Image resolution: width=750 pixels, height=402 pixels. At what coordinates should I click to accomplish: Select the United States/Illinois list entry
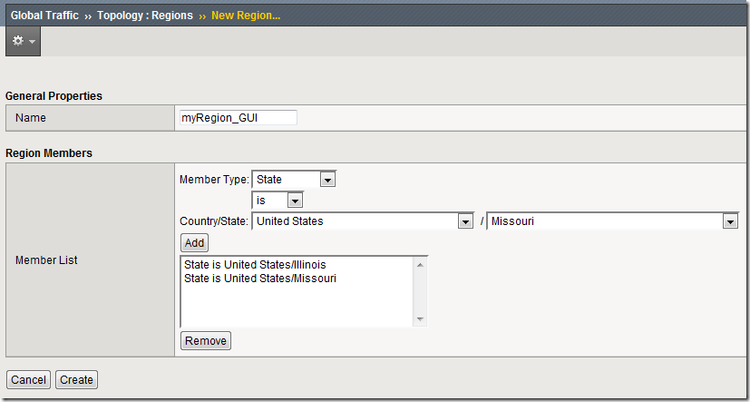pyautogui.click(x=255, y=264)
